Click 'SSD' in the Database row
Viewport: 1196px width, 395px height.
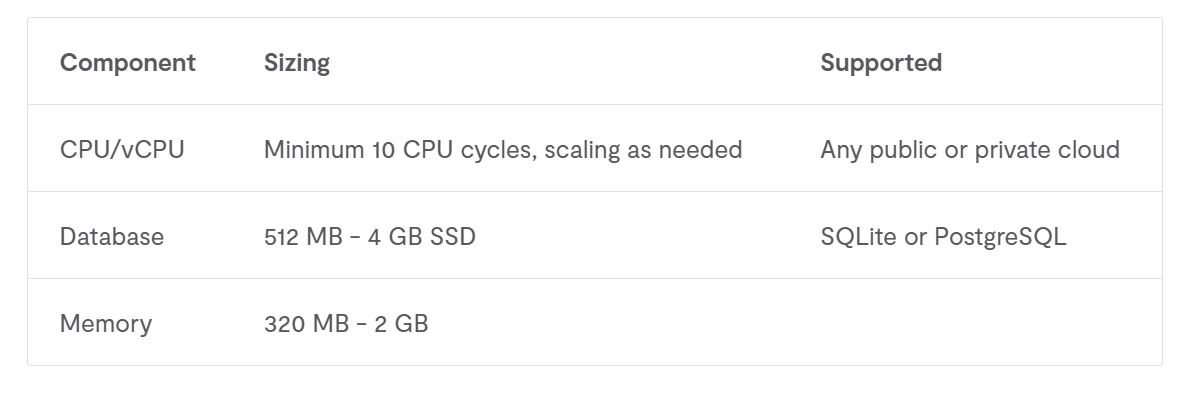point(453,236)
